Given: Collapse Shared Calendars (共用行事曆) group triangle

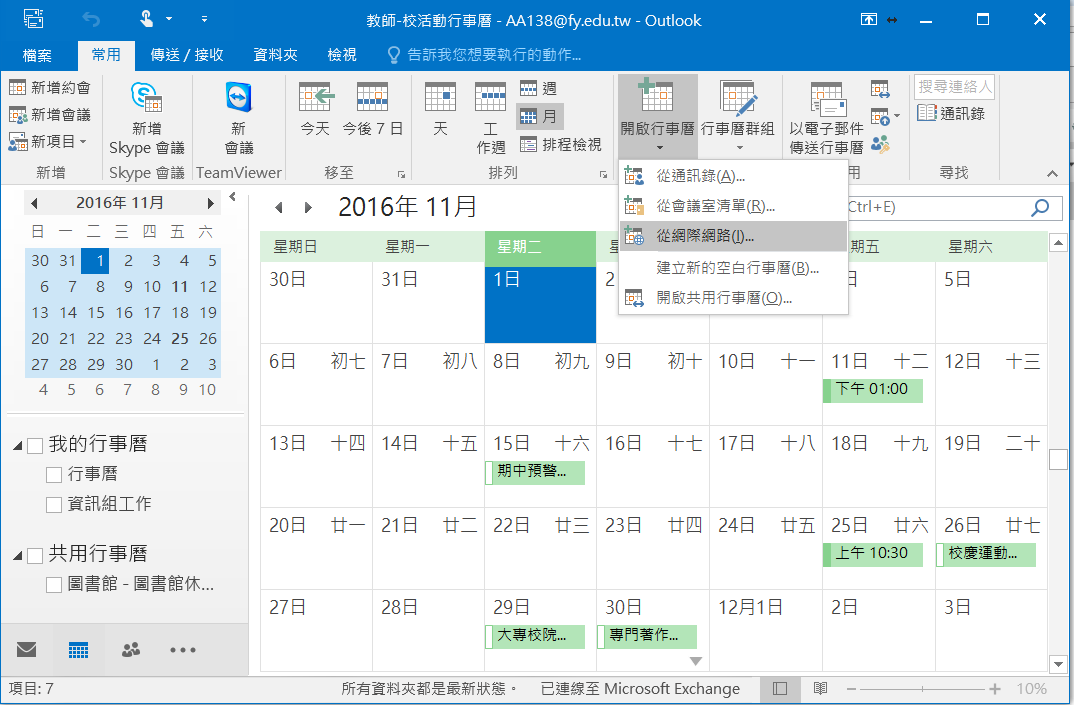Looking at the screenshot, I should tap(18, 556).
